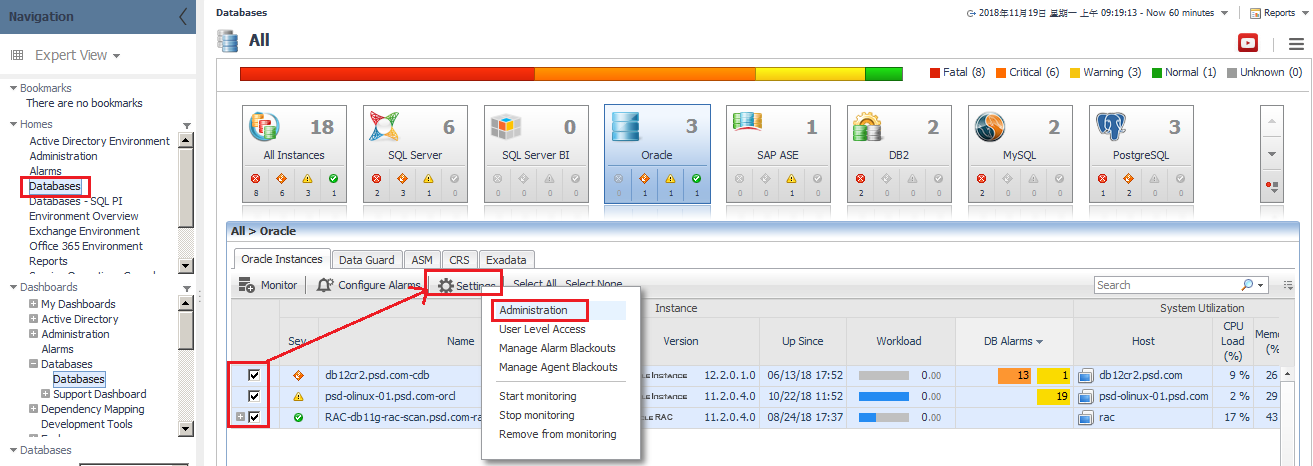
Task: Toggle checkbox for db12cr2.psd.com-cdb row
Action: pos(254,376)
